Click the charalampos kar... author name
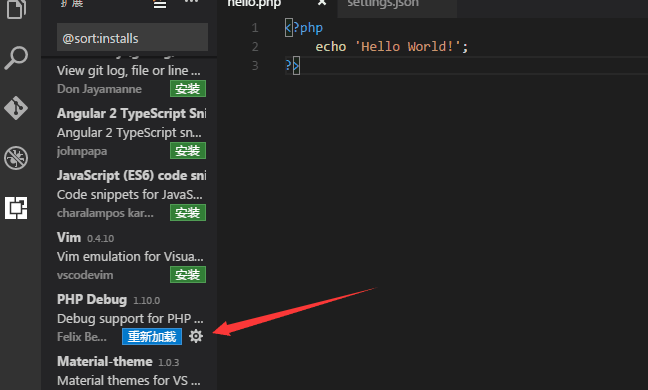The height and width of the screenshot is (390, 648). [x=105, y=213]
